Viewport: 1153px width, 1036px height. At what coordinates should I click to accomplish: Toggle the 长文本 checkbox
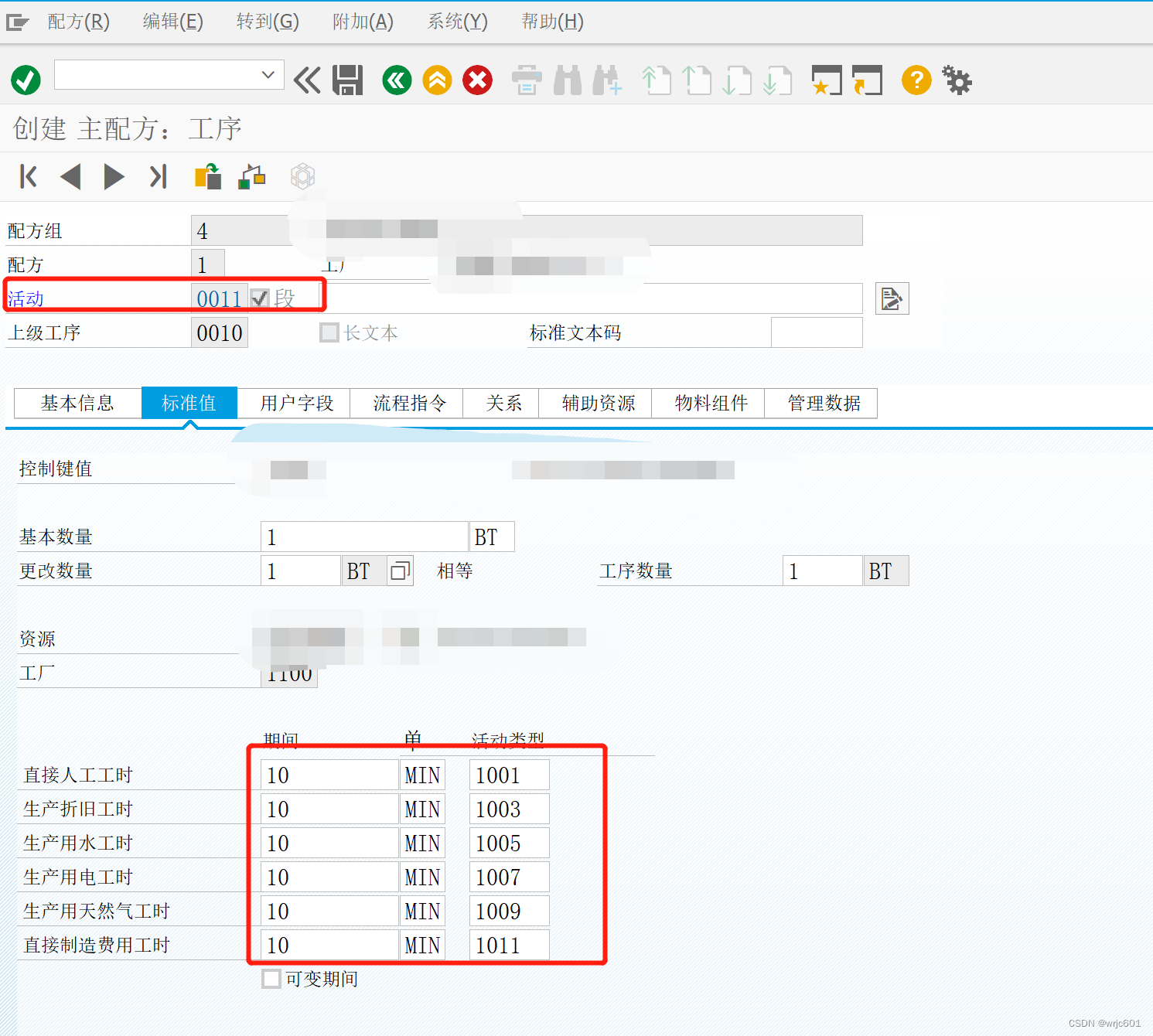tap(329, 332)
